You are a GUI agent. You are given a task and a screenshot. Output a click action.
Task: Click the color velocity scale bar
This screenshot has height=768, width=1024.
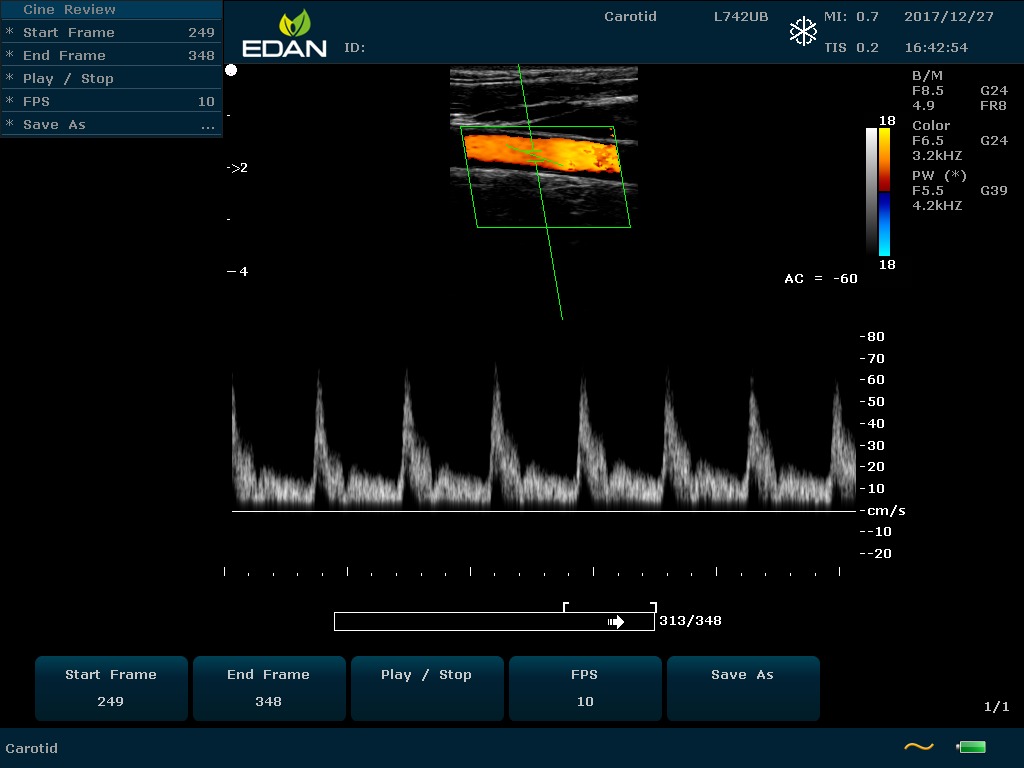click(x=884, y=192)
